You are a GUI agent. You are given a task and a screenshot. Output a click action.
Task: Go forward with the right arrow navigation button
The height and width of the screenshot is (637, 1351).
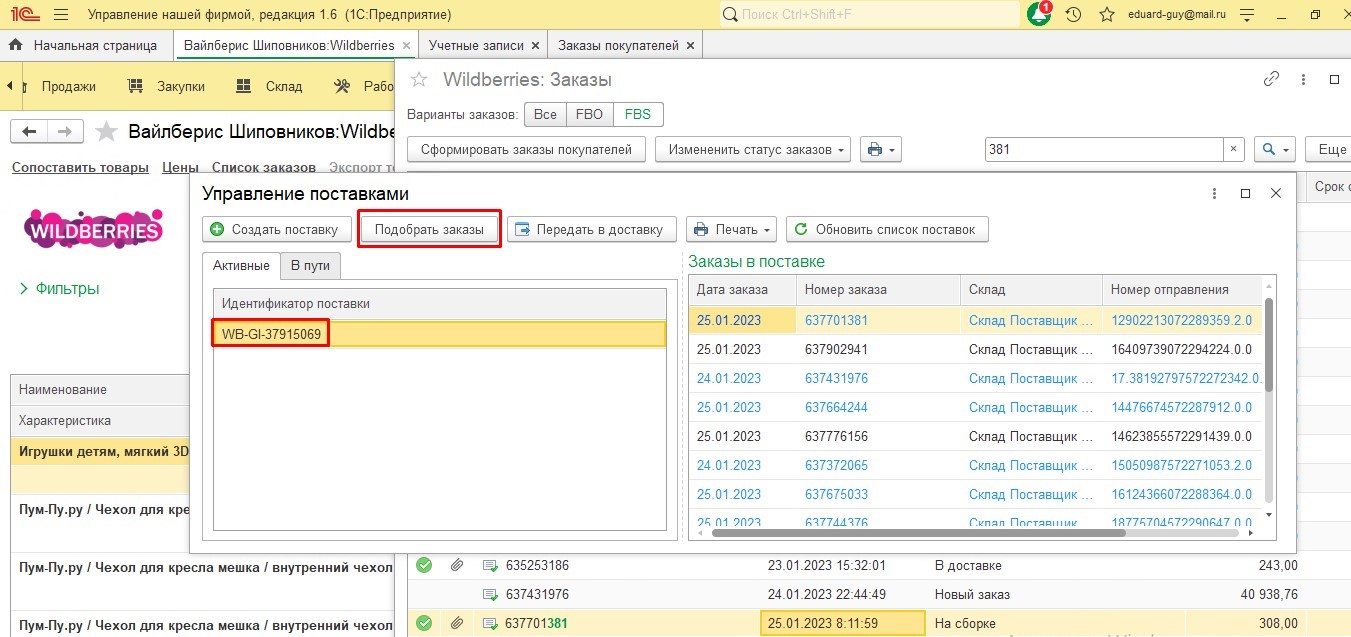(64, 132)
